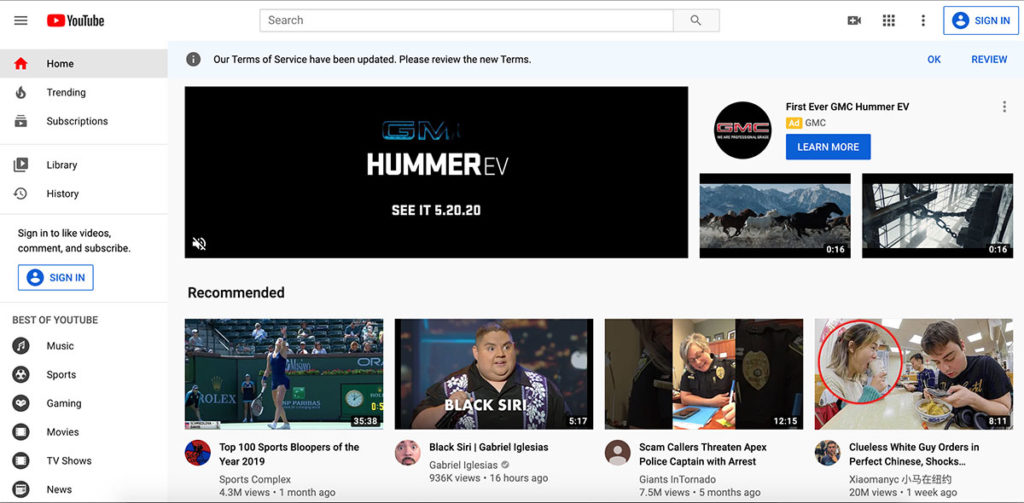This screenshot has height=503, width=1024.
Task: Click the GMC round channel logo
Action: tap(743, 130)
